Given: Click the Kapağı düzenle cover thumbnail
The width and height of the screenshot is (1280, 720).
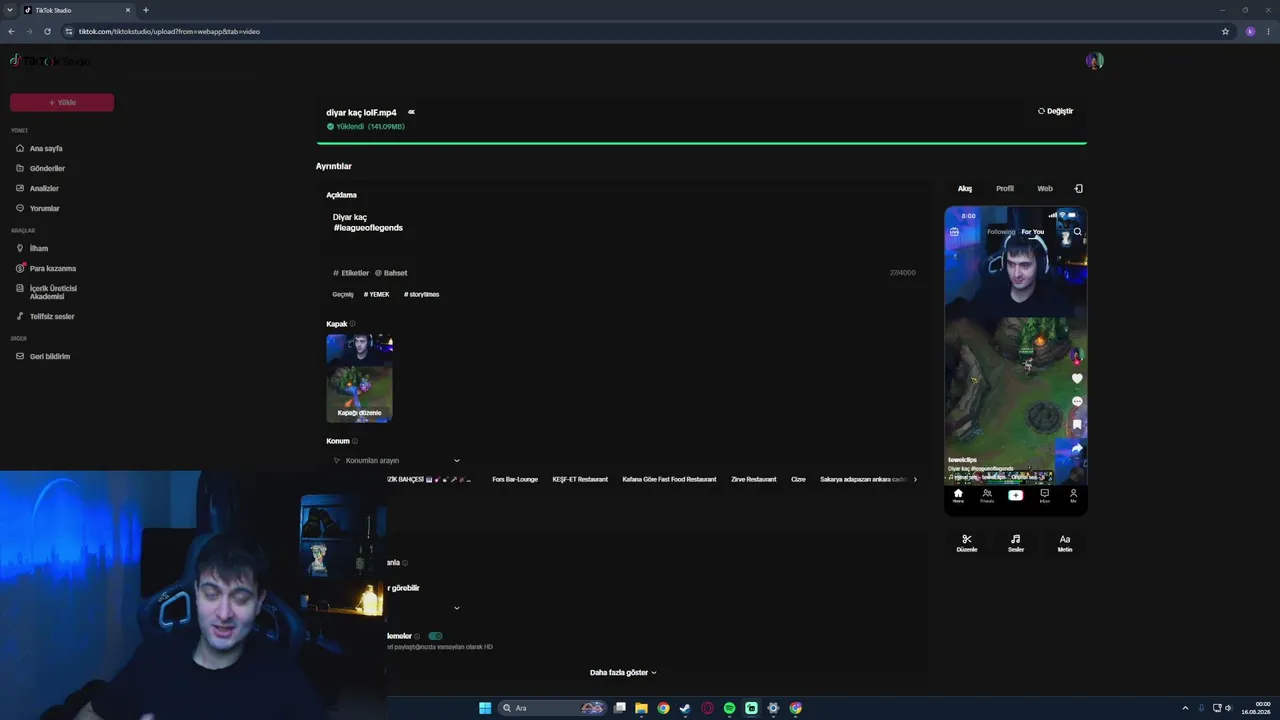Looking at the screenshot, I should click(359, 379).
